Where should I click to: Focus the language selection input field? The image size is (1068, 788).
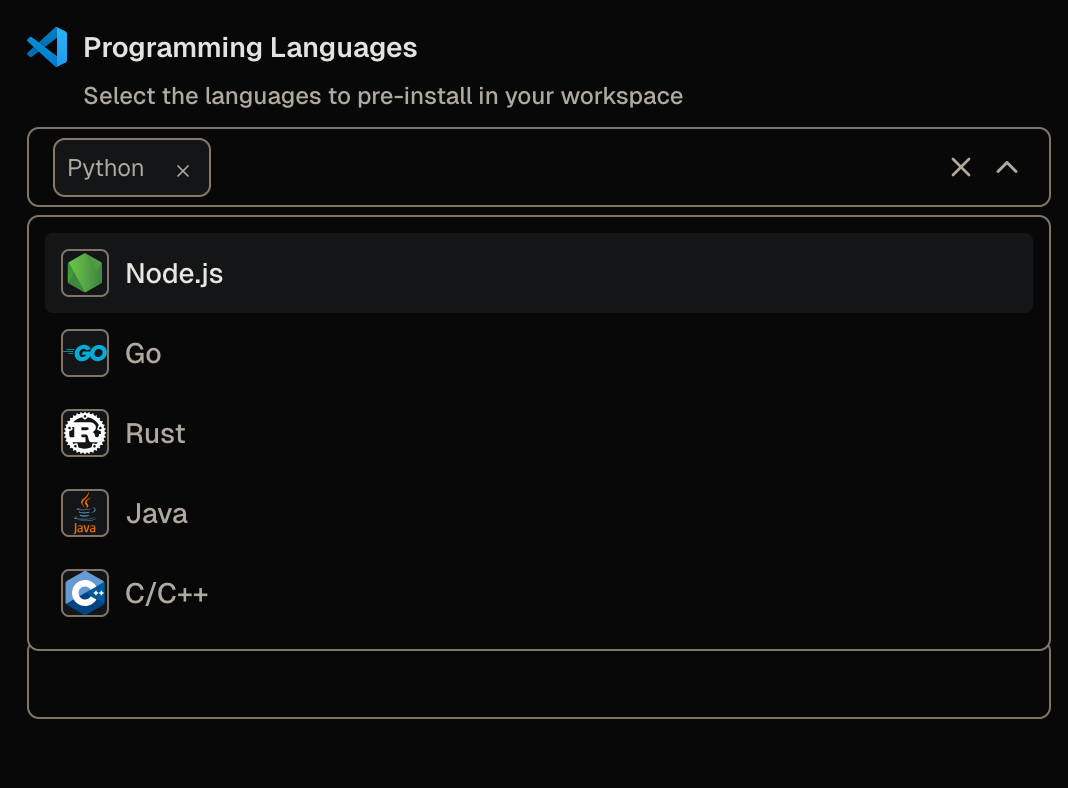coord(539,167)
